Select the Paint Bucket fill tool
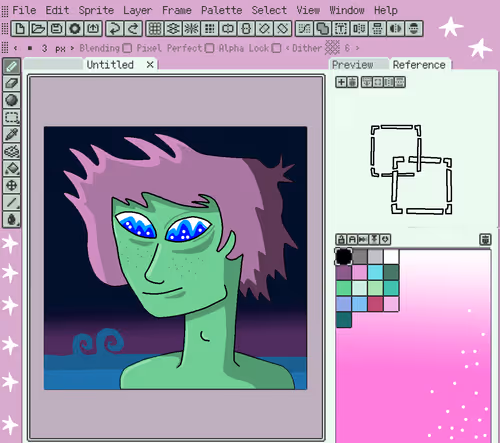 12,168
